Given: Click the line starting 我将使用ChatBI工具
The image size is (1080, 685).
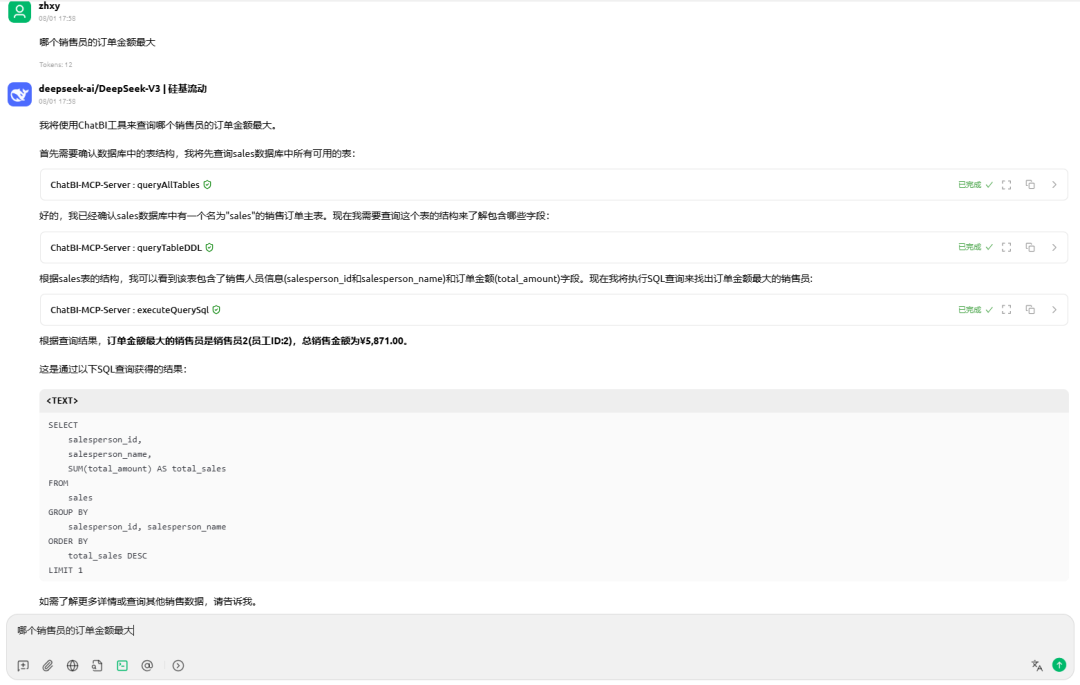Looking at the screenshot, I should 159,125.
